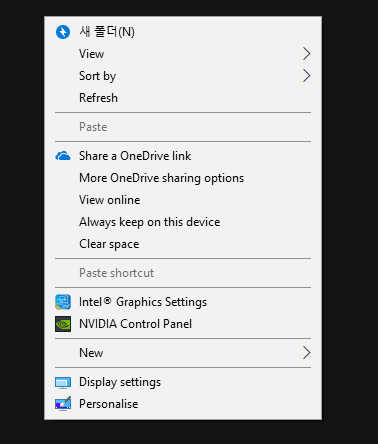Select Share a OneDrive link
This screenshot has width=378, height=444.
(x=135, y=156)
